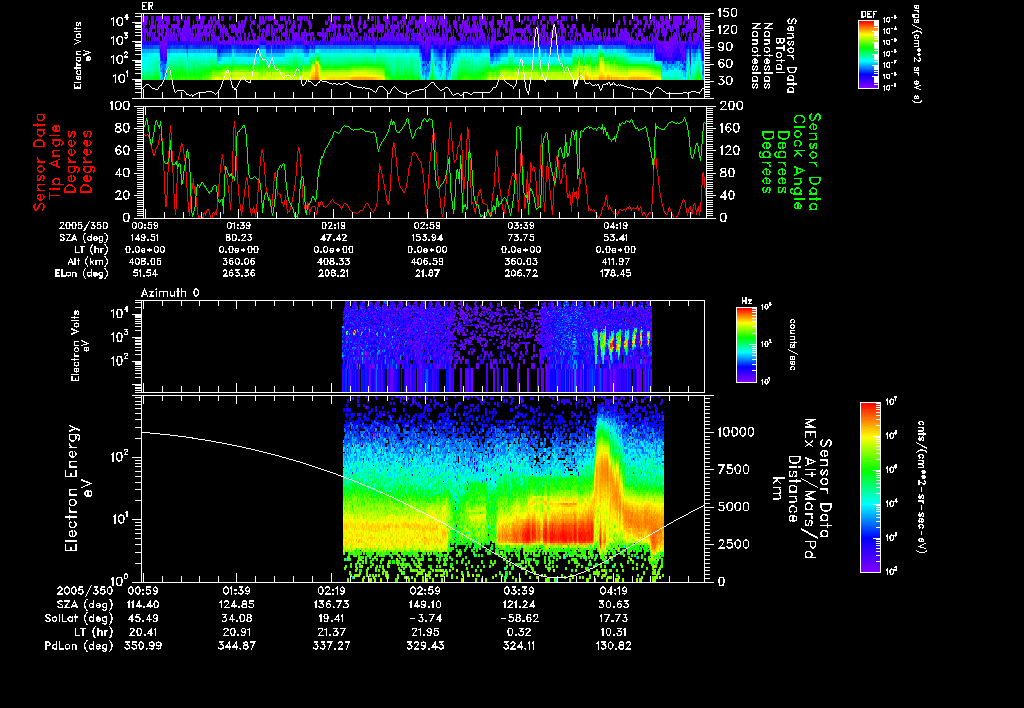The height and width of the screenshot is (708, 1024).
Task: Click the cnts/(cm**2-sr-sec-eV) color scale bar
Action: point(870,487)
